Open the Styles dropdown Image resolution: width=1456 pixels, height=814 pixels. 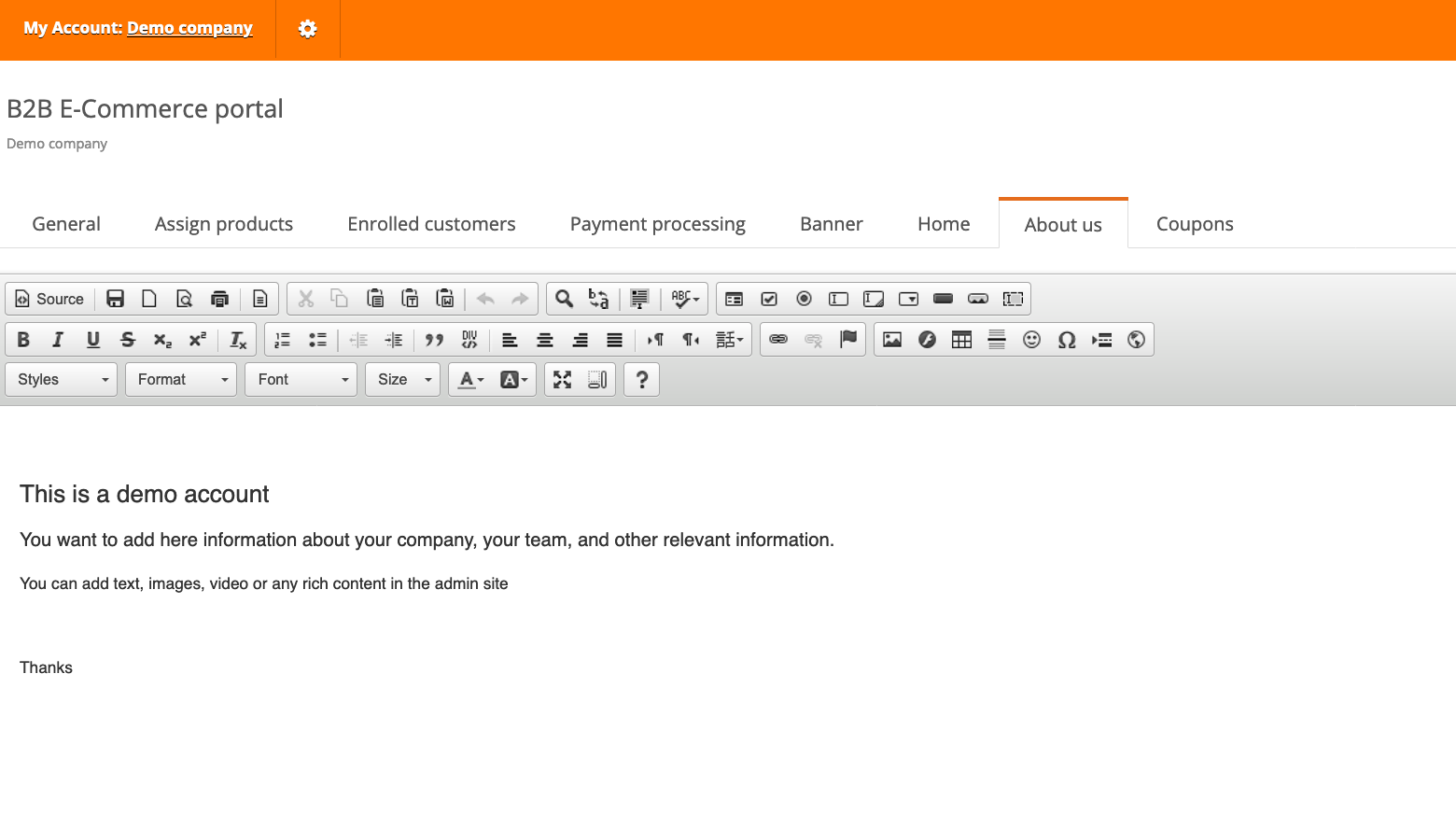click(x=62, y=379)
